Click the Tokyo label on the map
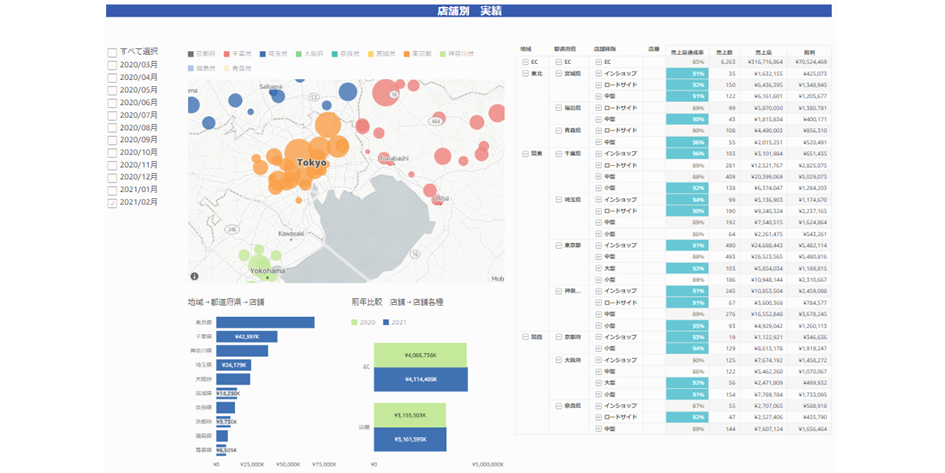The height and width of the screenshot is (473, 945). pos(312,163)
